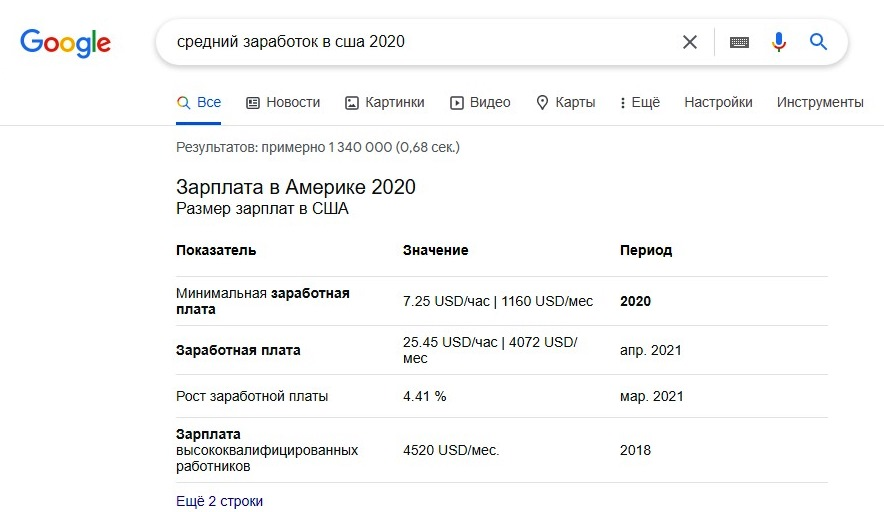Click the play icon beside Видео
The height and width of the screenshot is (512, 884).
[x=457, y=102]
